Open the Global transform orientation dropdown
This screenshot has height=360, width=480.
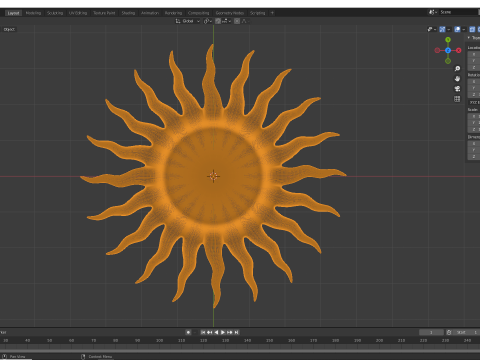tap(188, 21)
